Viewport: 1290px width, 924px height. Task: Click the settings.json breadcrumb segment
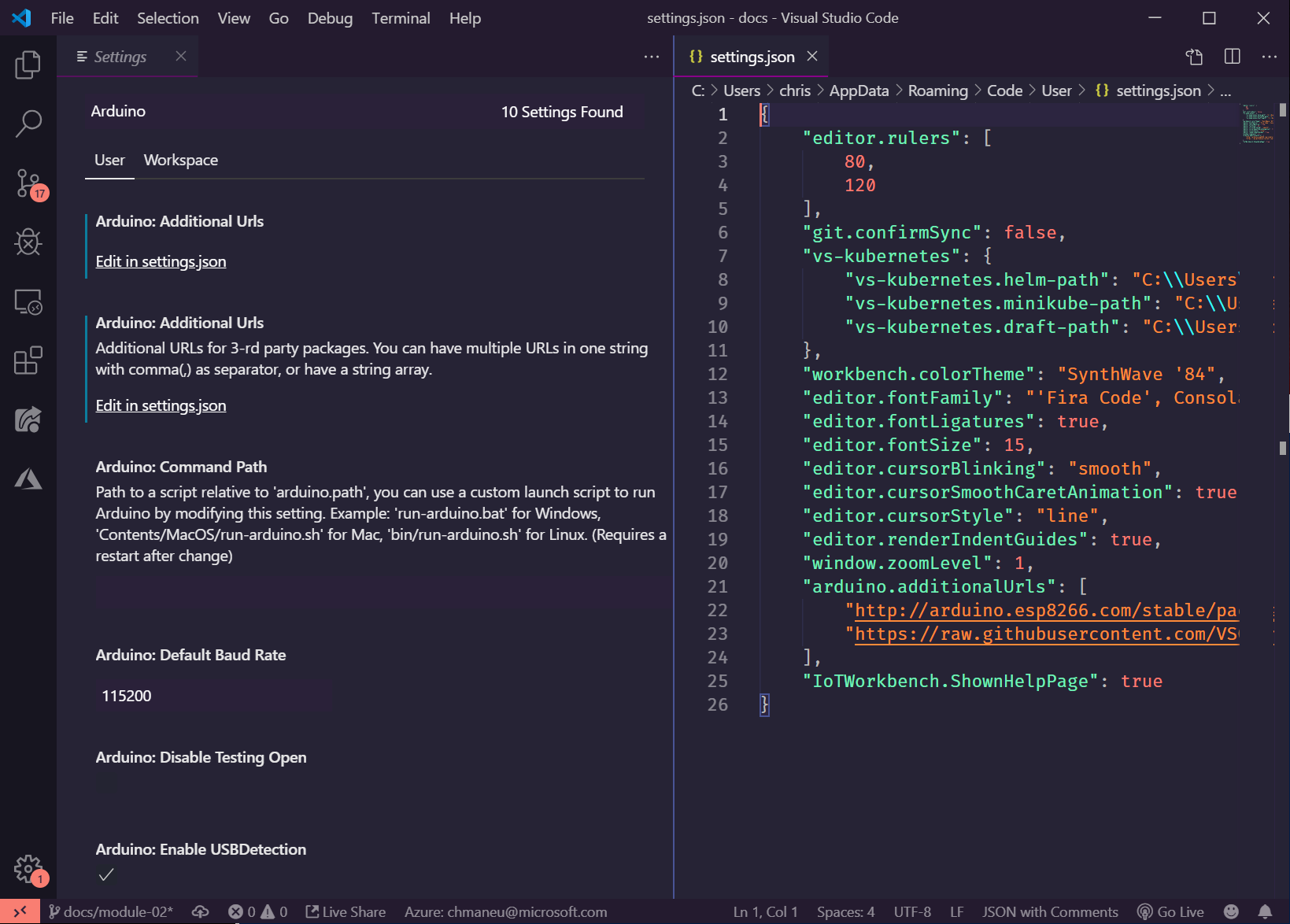point(1148,91)
